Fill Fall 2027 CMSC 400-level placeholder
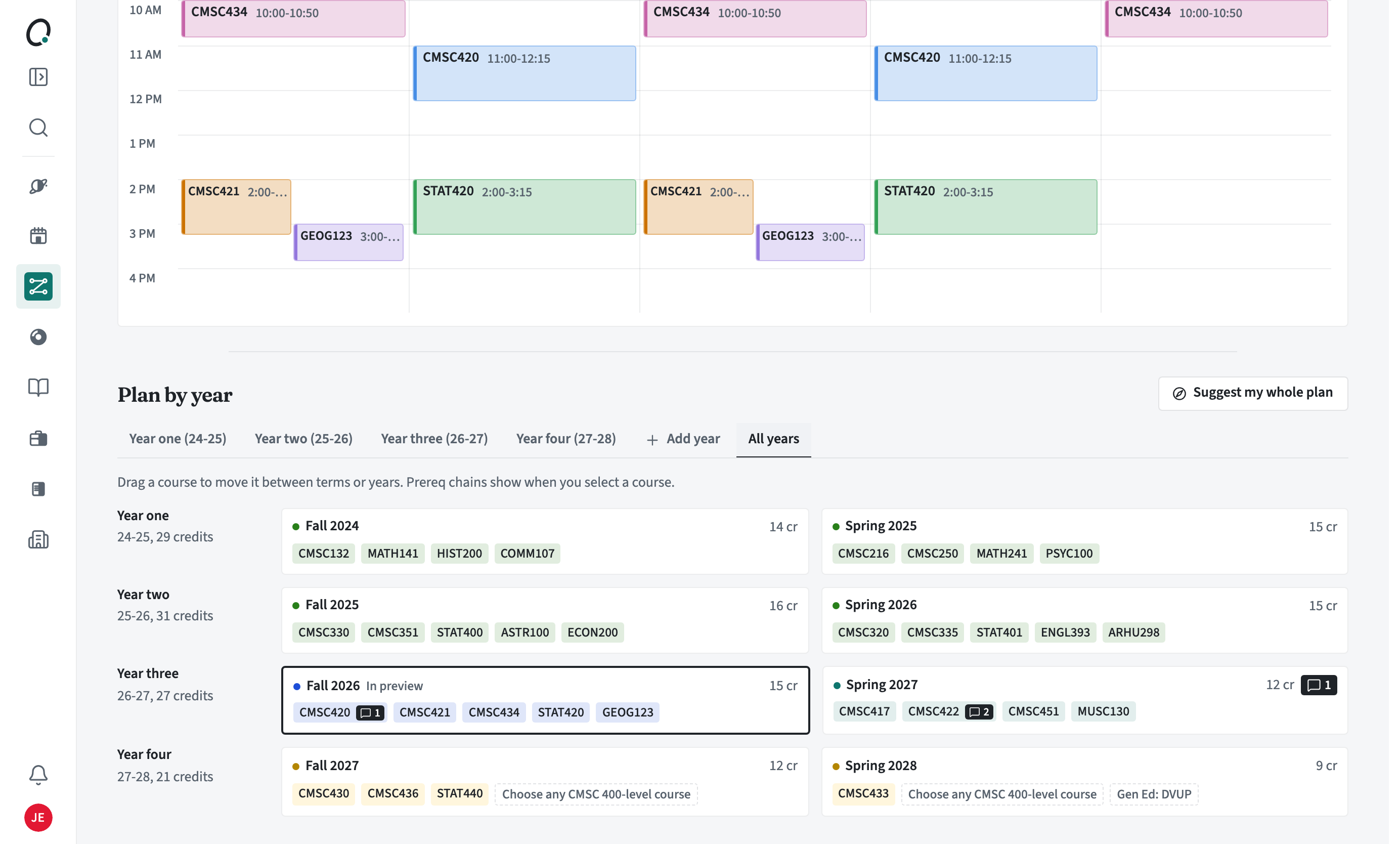 point(596,794)
